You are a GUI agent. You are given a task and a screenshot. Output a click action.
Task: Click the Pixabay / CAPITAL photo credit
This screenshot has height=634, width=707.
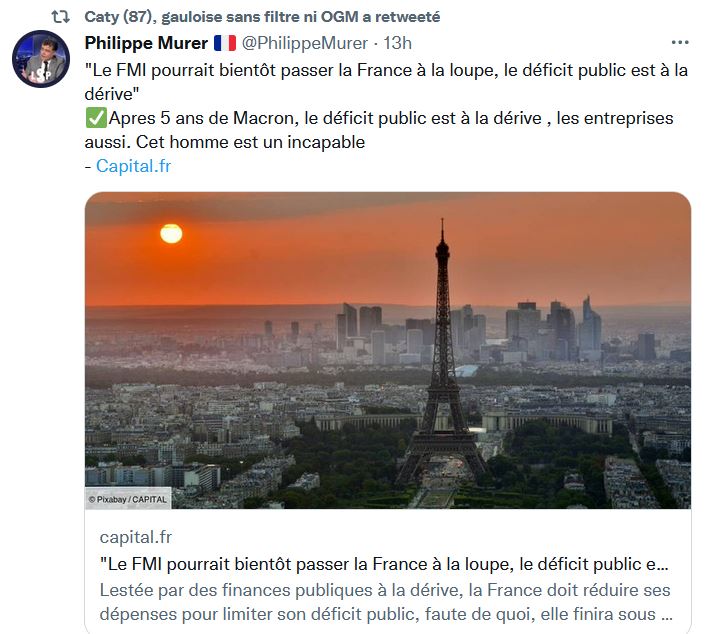[x=129, y=498]
